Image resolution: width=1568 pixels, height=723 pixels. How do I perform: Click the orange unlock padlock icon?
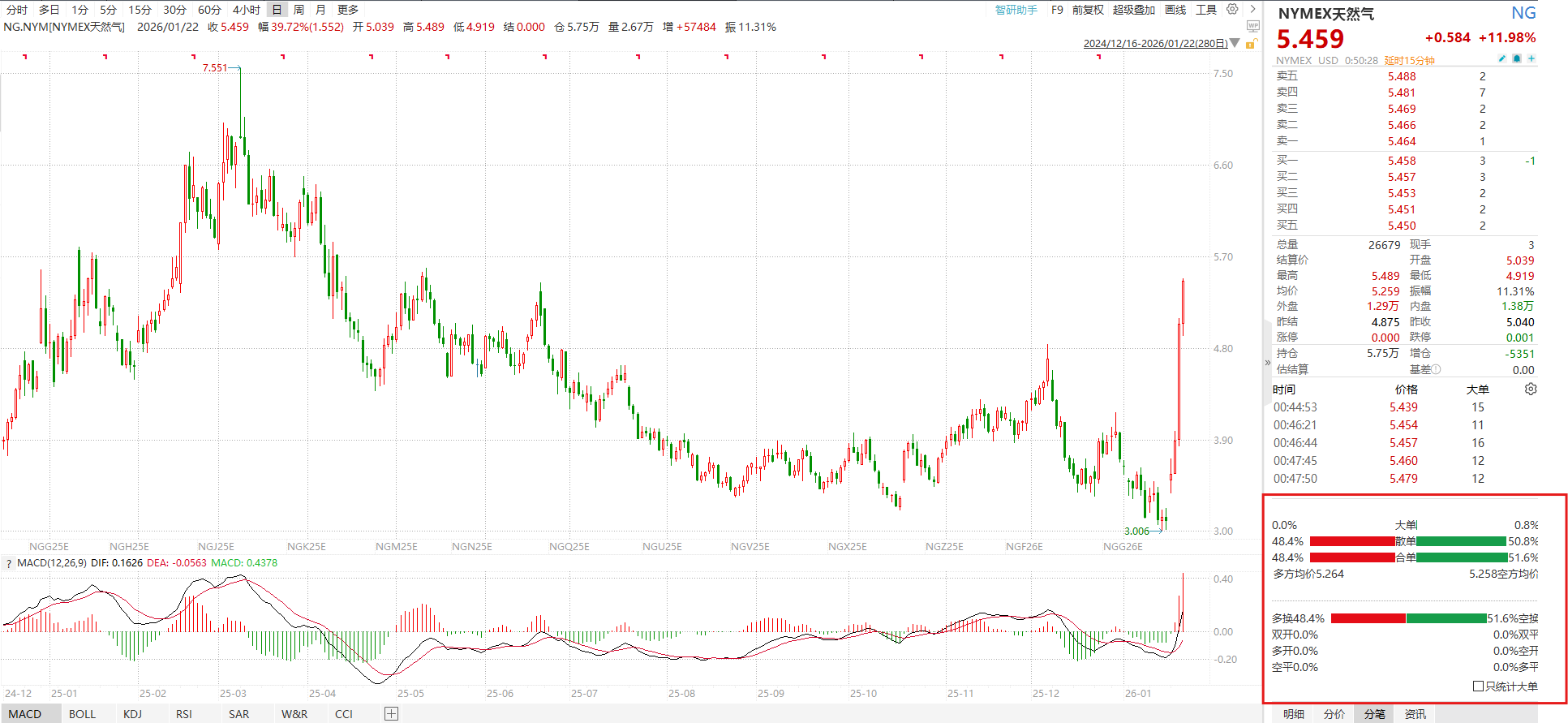click(x=1252, y=44)
